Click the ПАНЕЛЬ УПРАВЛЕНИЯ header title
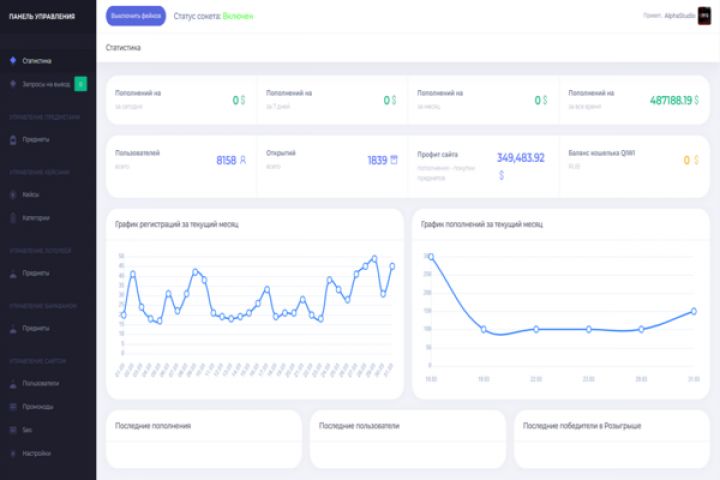This screenshot has height=480, width=720. 42,17
